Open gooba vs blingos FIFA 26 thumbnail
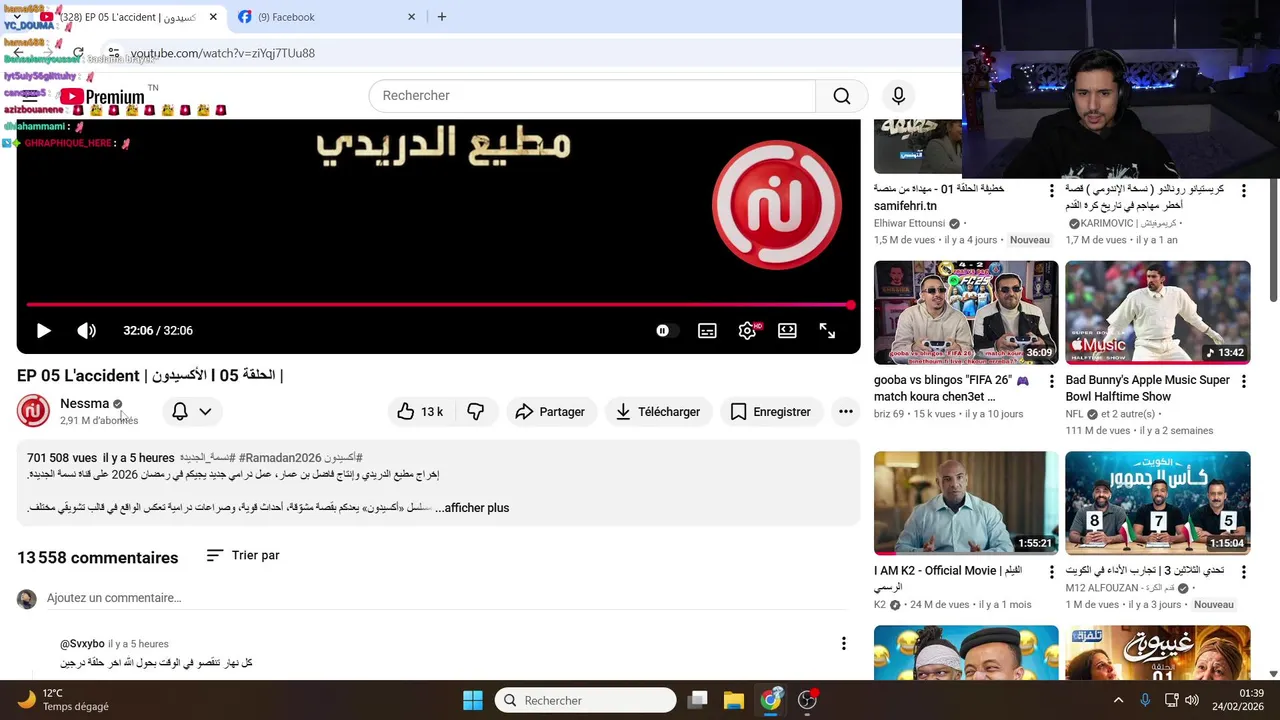The height and width of the screenshot is (720, 1280). click(x=966, y=313)
